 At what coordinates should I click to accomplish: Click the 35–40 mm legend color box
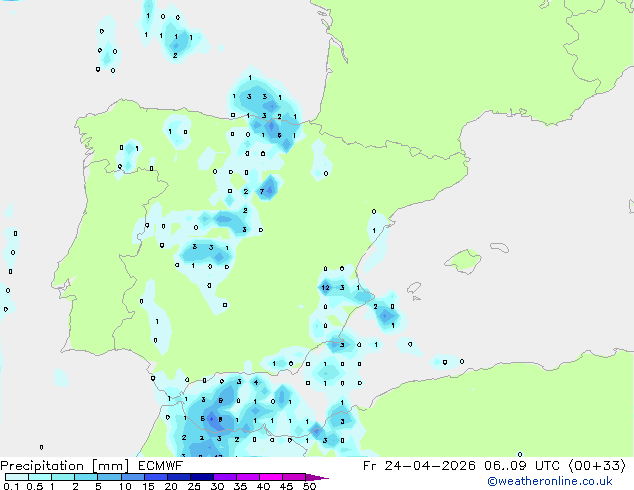tap(247, 477)
